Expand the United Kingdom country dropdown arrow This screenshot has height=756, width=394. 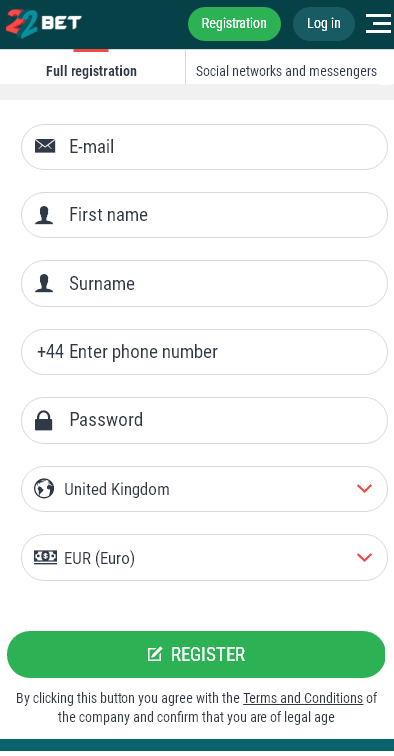[x=365, y=488]
